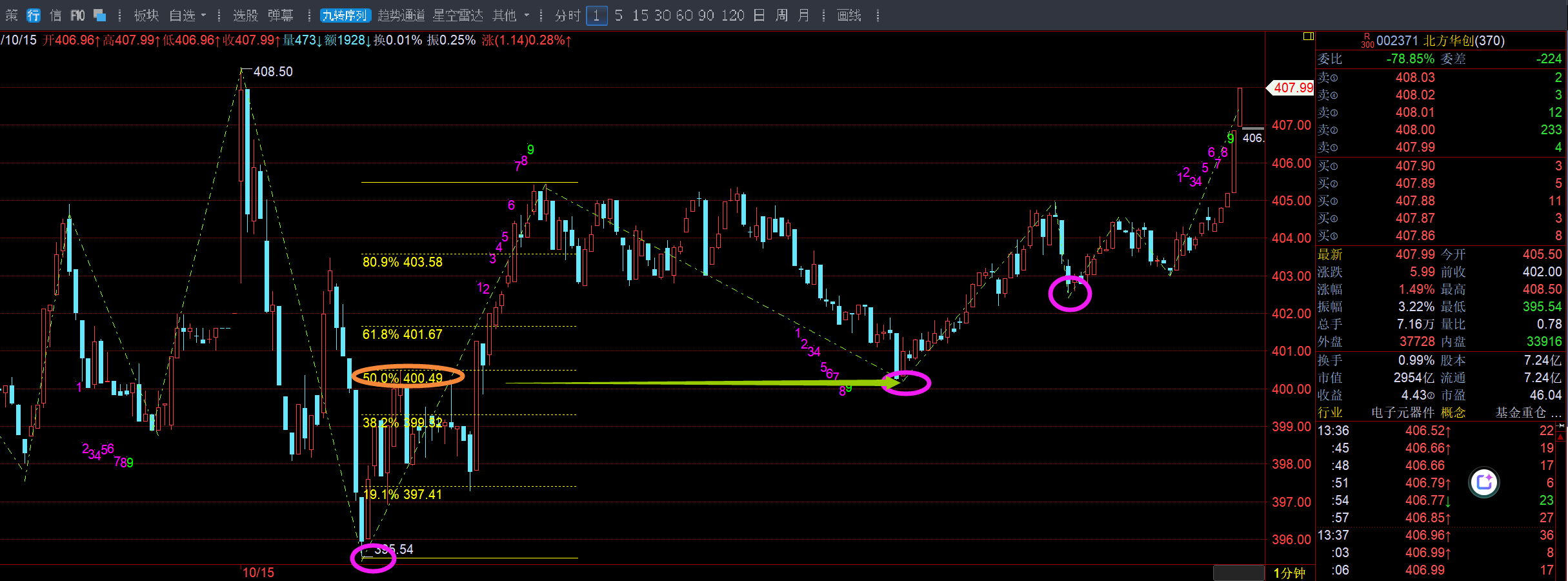Click the 19.1% 397.41 Fibonacci label
This screenshot has height=581, width=1568.
(403, 494)
